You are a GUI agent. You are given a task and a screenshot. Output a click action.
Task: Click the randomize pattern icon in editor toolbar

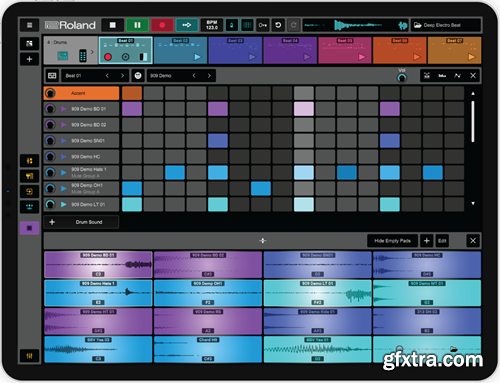point(427,76)
